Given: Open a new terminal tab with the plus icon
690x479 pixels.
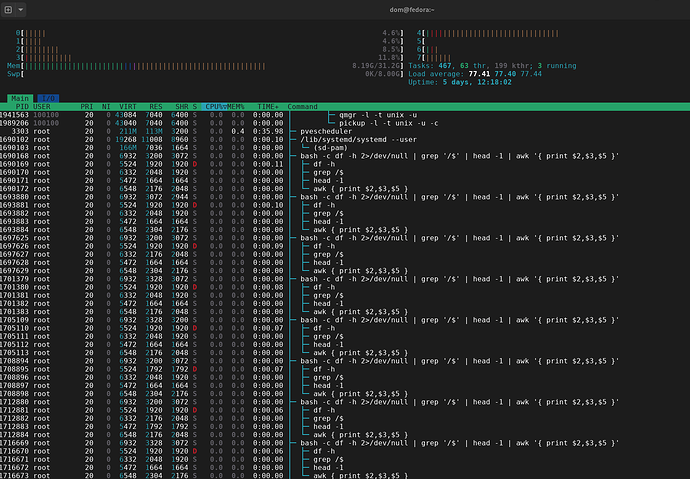Looking at the screenshot, I should 8,10.
